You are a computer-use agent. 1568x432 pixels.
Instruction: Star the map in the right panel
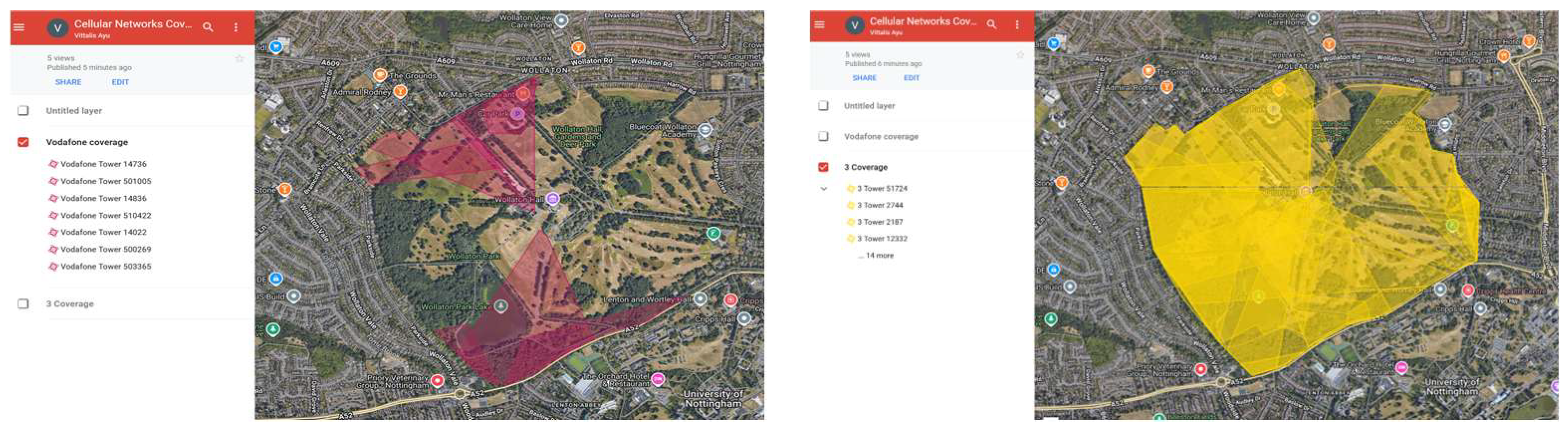[x=1020, y=55]
